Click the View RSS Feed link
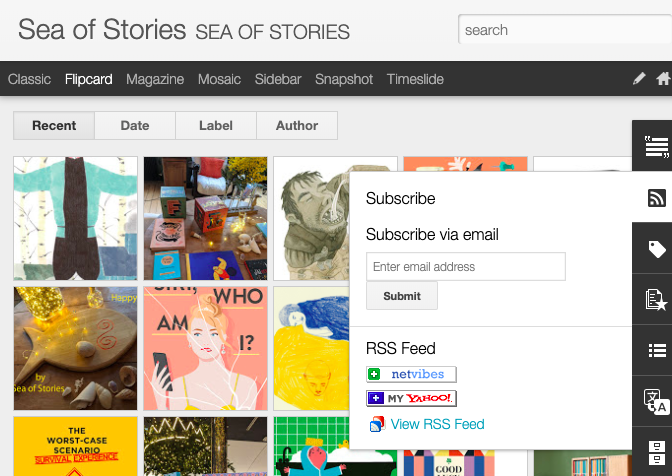Screen dimensions: 672x476 437,424
